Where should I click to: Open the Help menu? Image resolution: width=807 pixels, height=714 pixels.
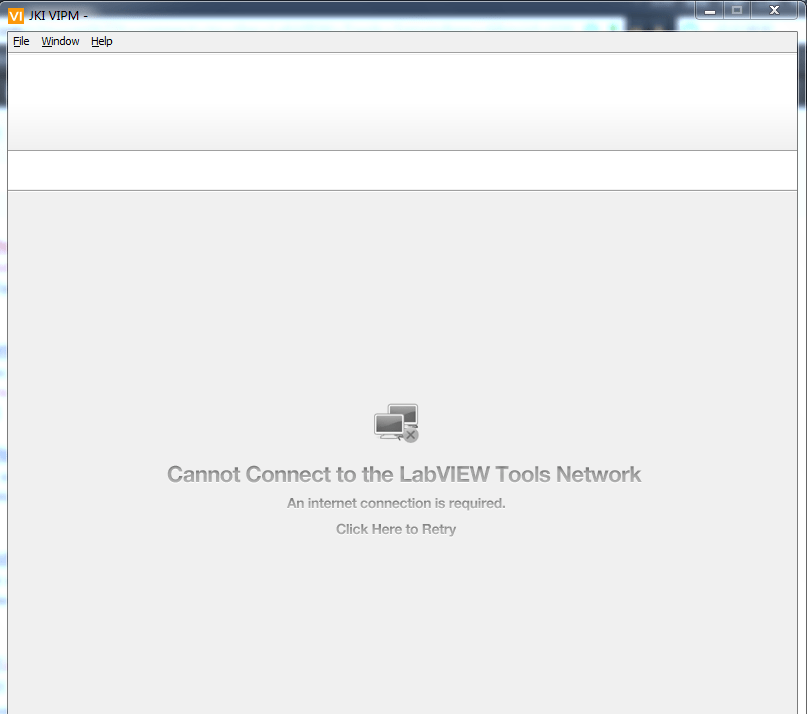pos(101,41)
